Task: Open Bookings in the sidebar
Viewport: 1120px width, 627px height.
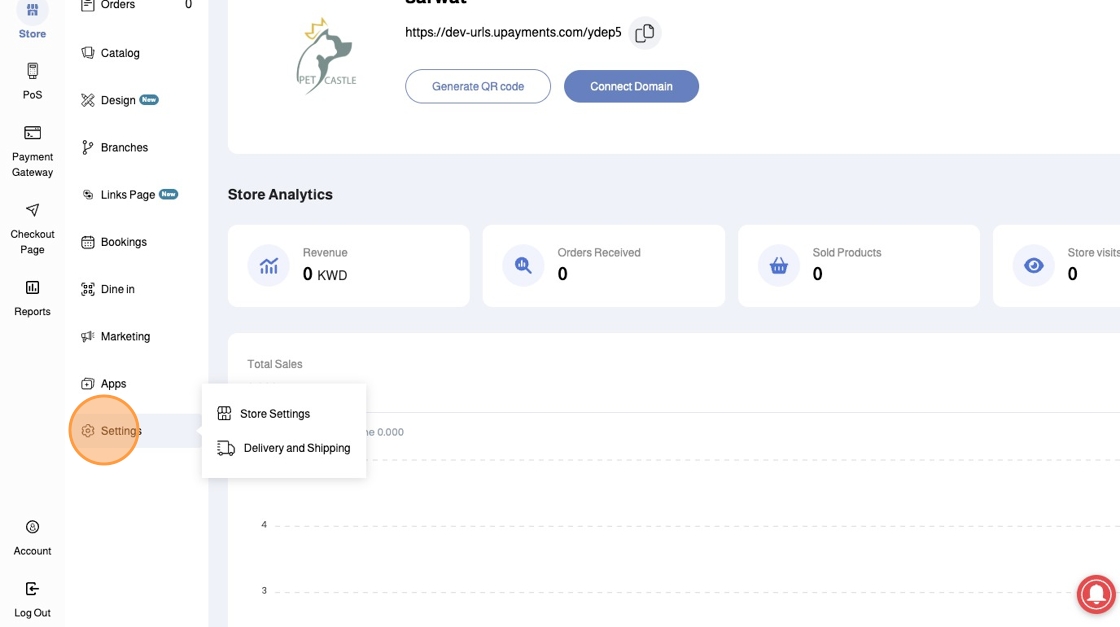Action: click(x=114, y=242)
